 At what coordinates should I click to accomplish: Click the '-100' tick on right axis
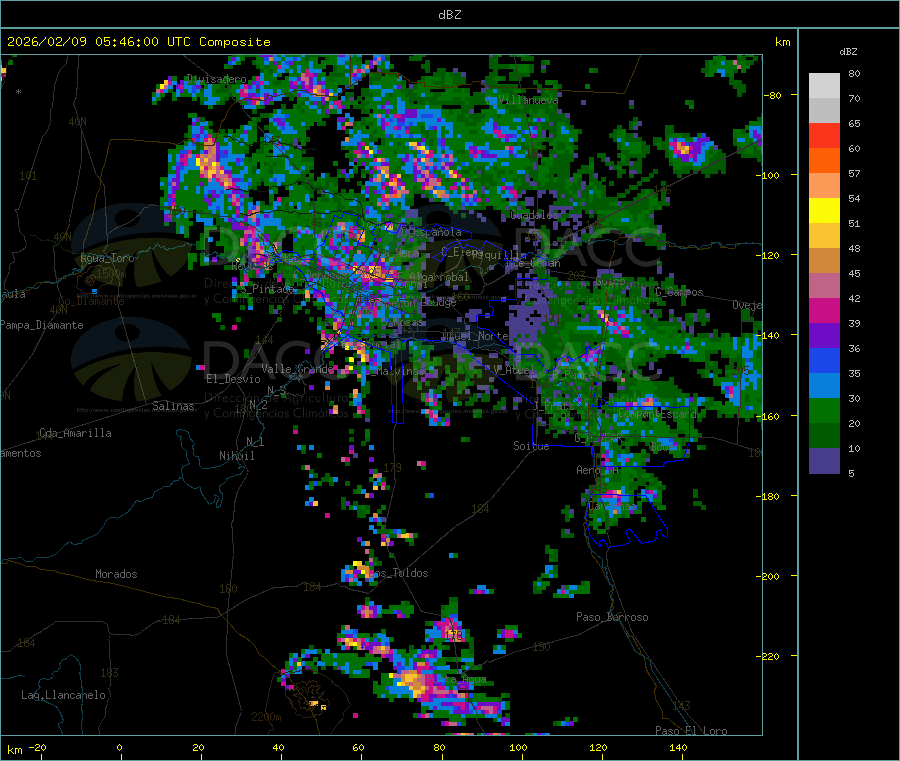point(767,175)
